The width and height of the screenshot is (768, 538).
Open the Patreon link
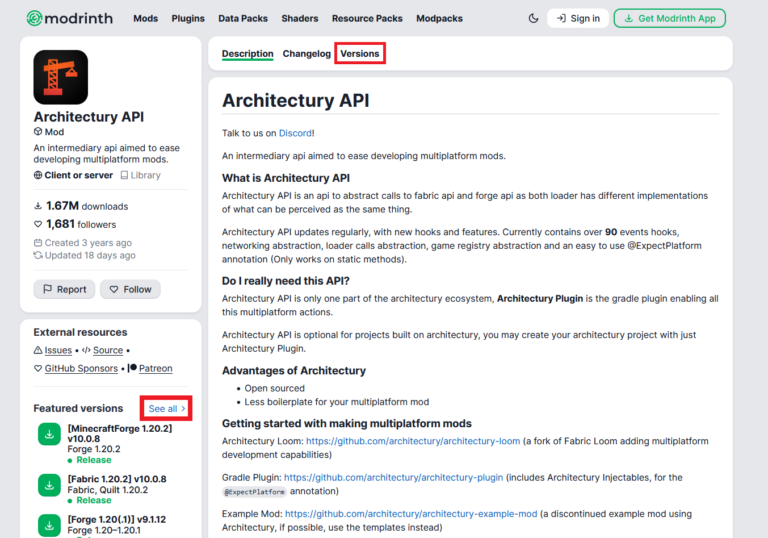155,368
